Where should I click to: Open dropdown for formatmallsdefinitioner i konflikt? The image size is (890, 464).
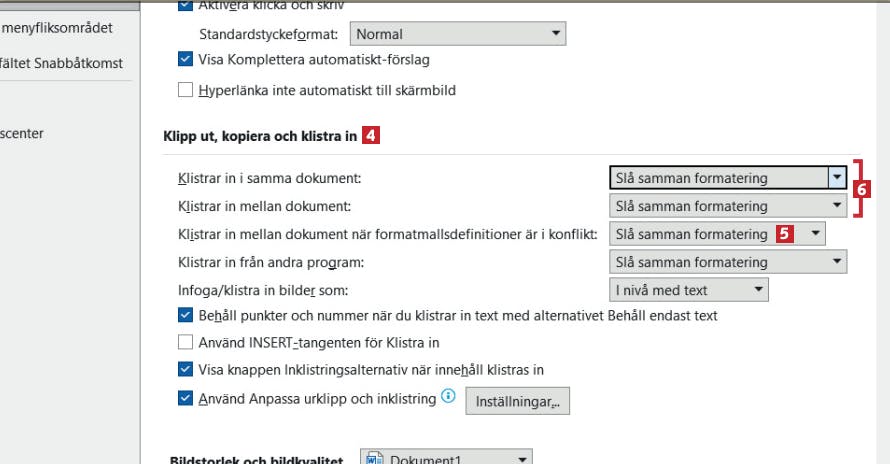coord(717,234)
